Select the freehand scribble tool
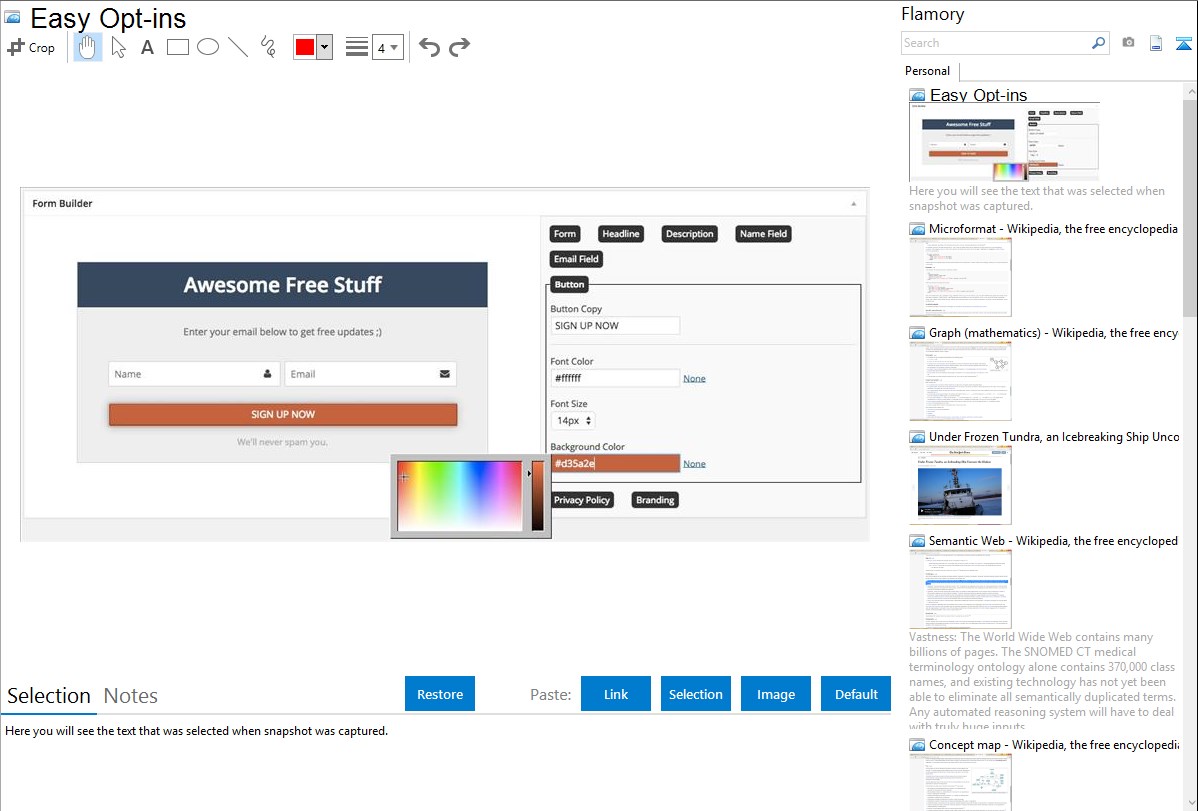This screenshot has height=811, width=1198. pos(268,47)
